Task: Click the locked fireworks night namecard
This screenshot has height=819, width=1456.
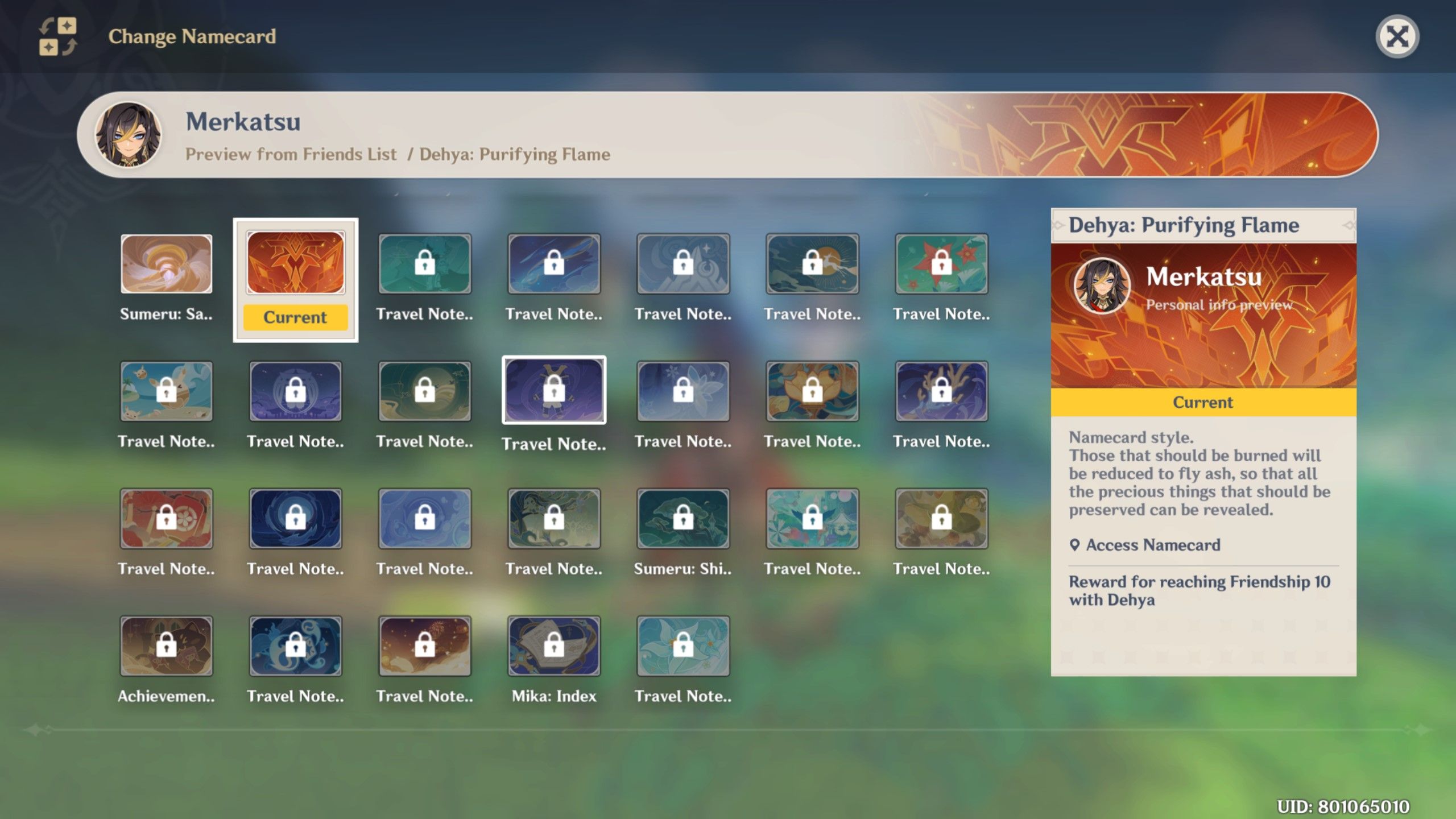Action: tap(424, 646)
